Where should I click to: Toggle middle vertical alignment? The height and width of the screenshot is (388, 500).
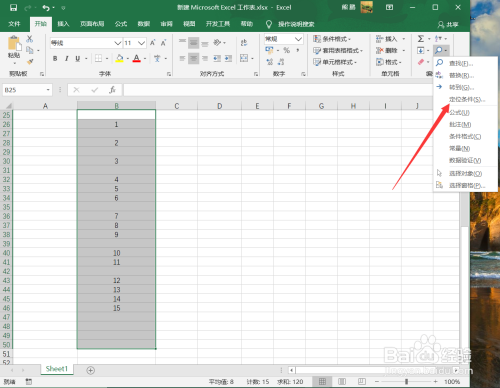click(x=194, y=42)
